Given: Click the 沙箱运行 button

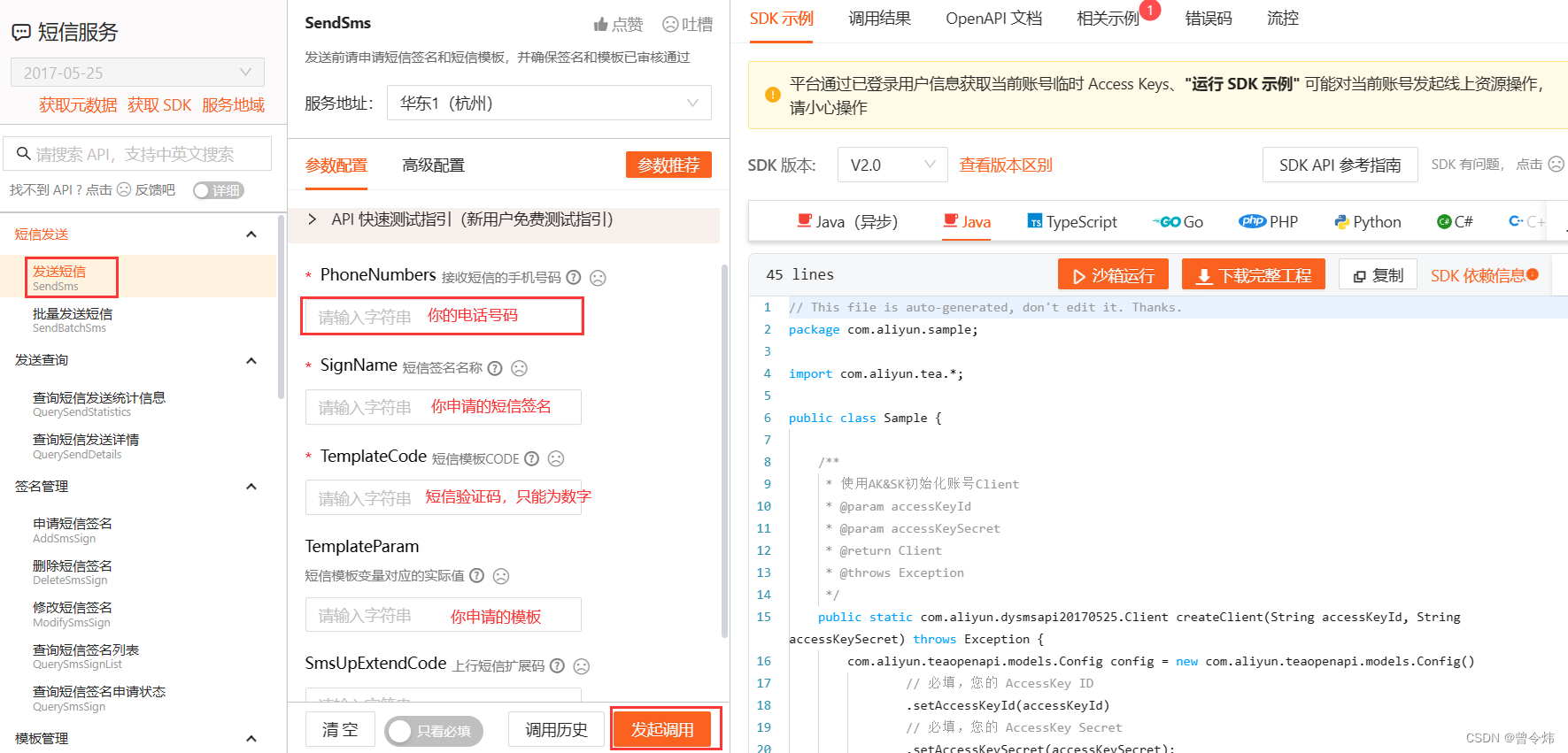Looking at the screenshot, I should 1113,275.
